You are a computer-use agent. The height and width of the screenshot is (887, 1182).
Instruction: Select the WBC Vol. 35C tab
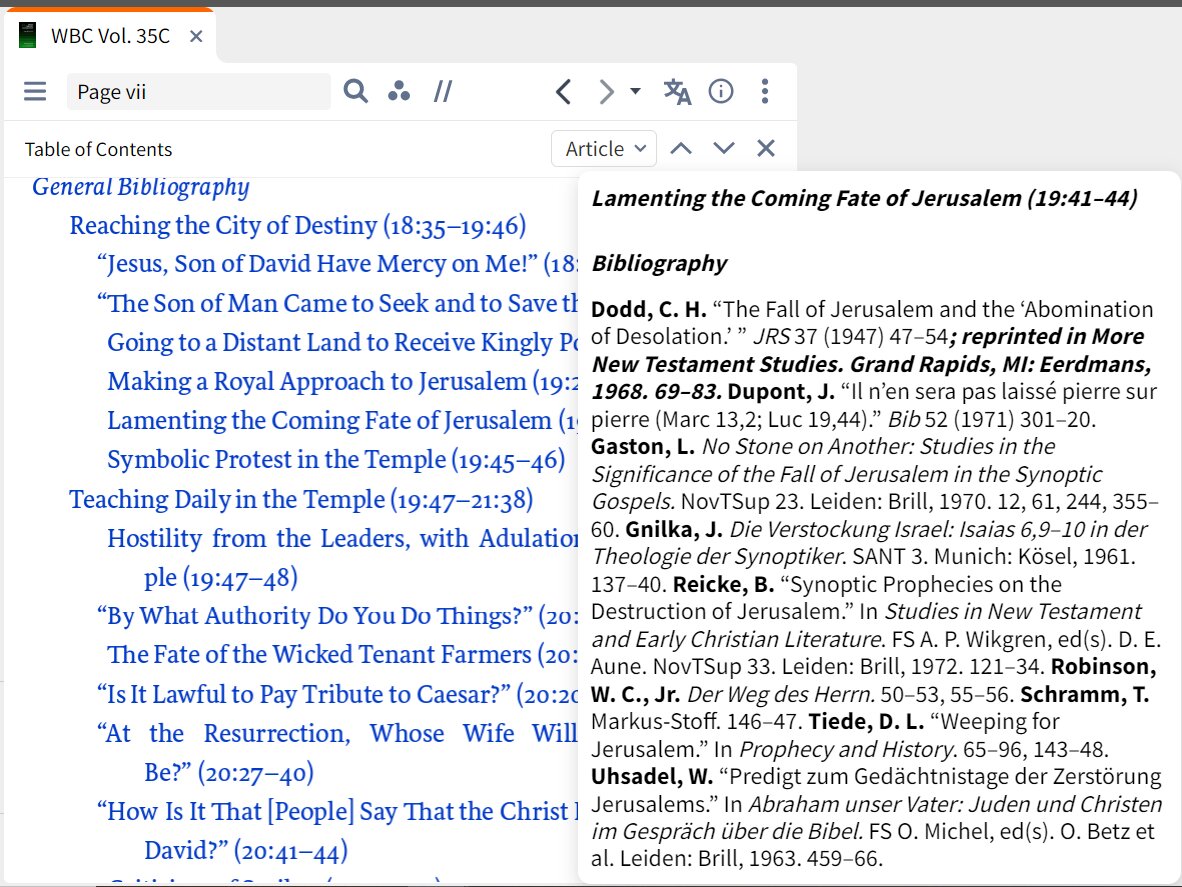(110, 35)
